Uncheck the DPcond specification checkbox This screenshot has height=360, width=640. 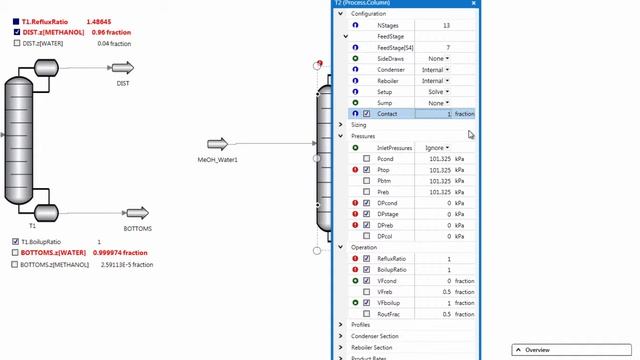pyautogui.click(x=367, y=203)
